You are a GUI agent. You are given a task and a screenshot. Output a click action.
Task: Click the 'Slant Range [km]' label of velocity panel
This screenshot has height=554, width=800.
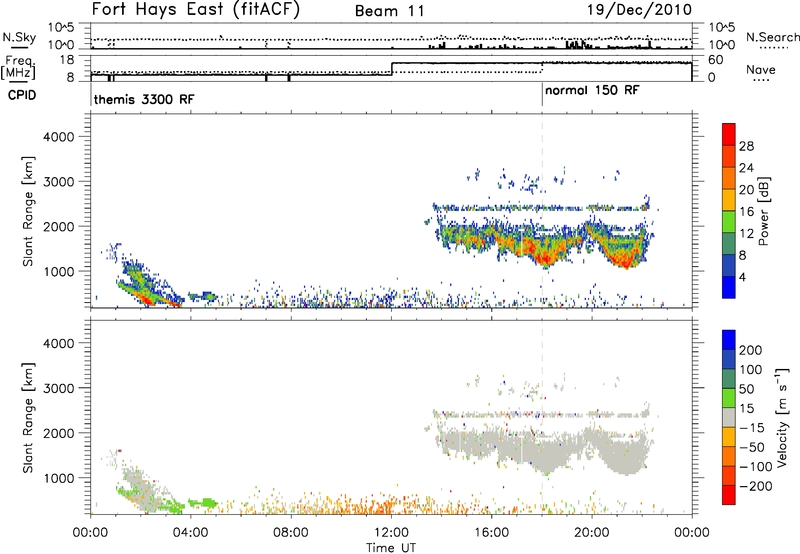tap(28, 417)
